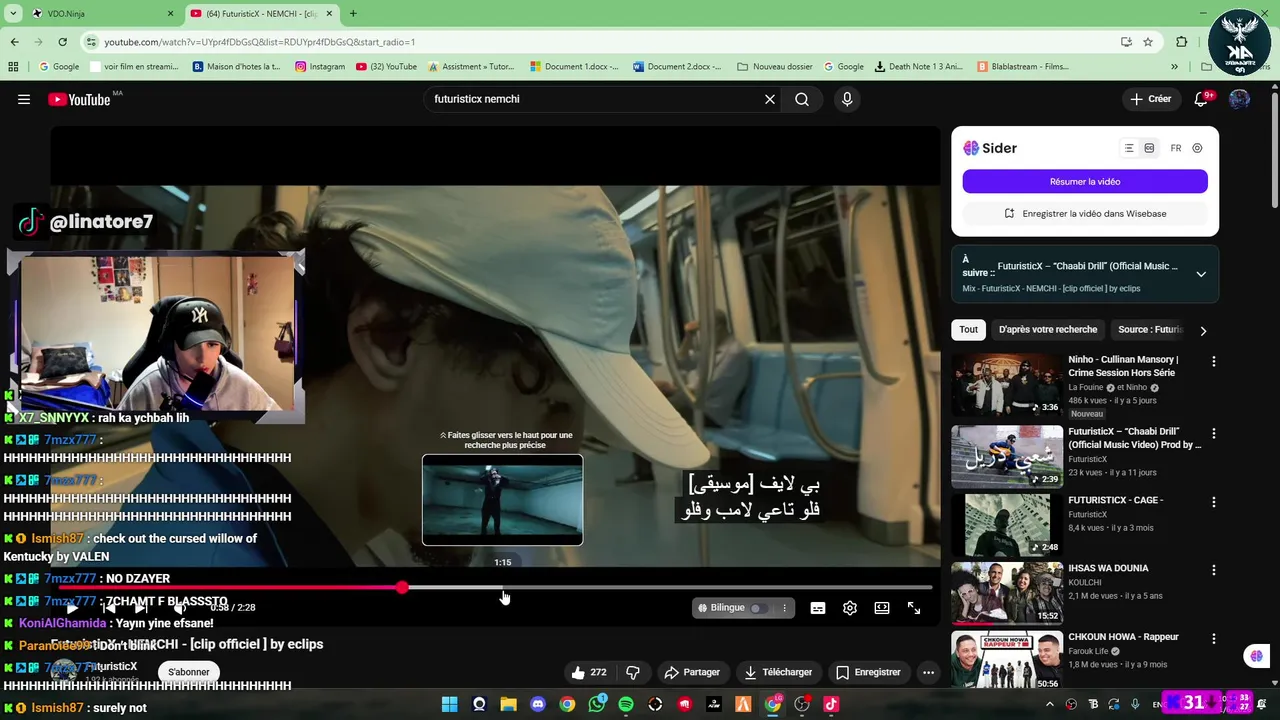The height and width of the screenshot is (720, 1280).
Task: Seek video using the red progress bar
Action: point(495,587)
